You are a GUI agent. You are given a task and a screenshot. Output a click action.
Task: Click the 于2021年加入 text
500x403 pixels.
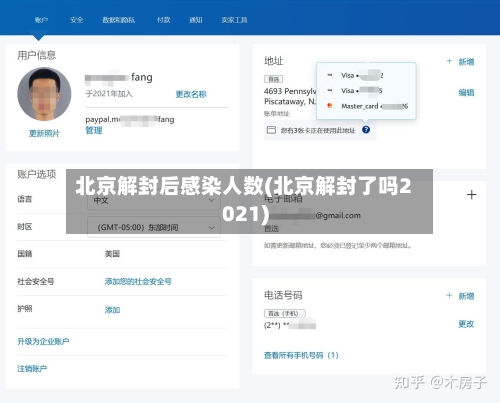click(x=109, y=94)
